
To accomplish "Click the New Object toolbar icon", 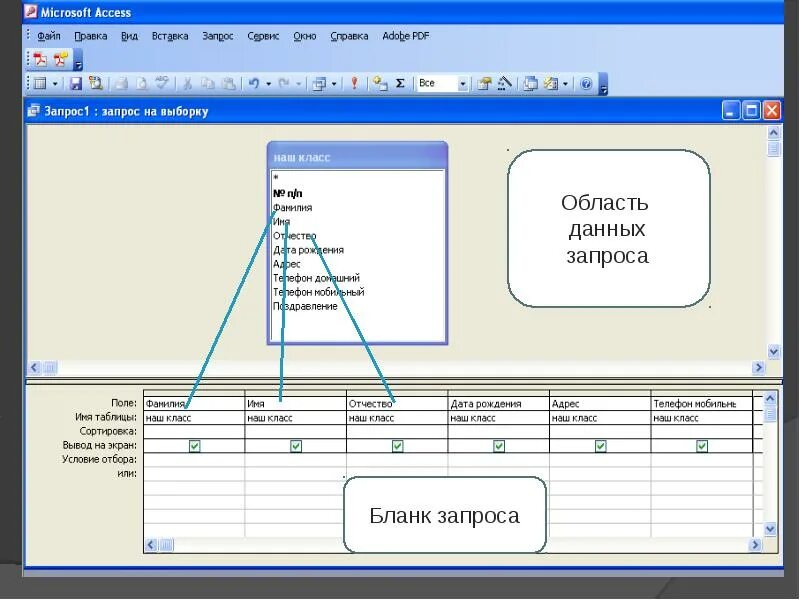I will (551, 83).
